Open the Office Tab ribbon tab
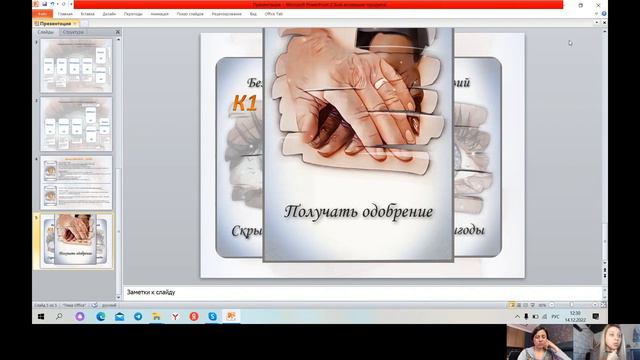640x360 pixels. 273,14
